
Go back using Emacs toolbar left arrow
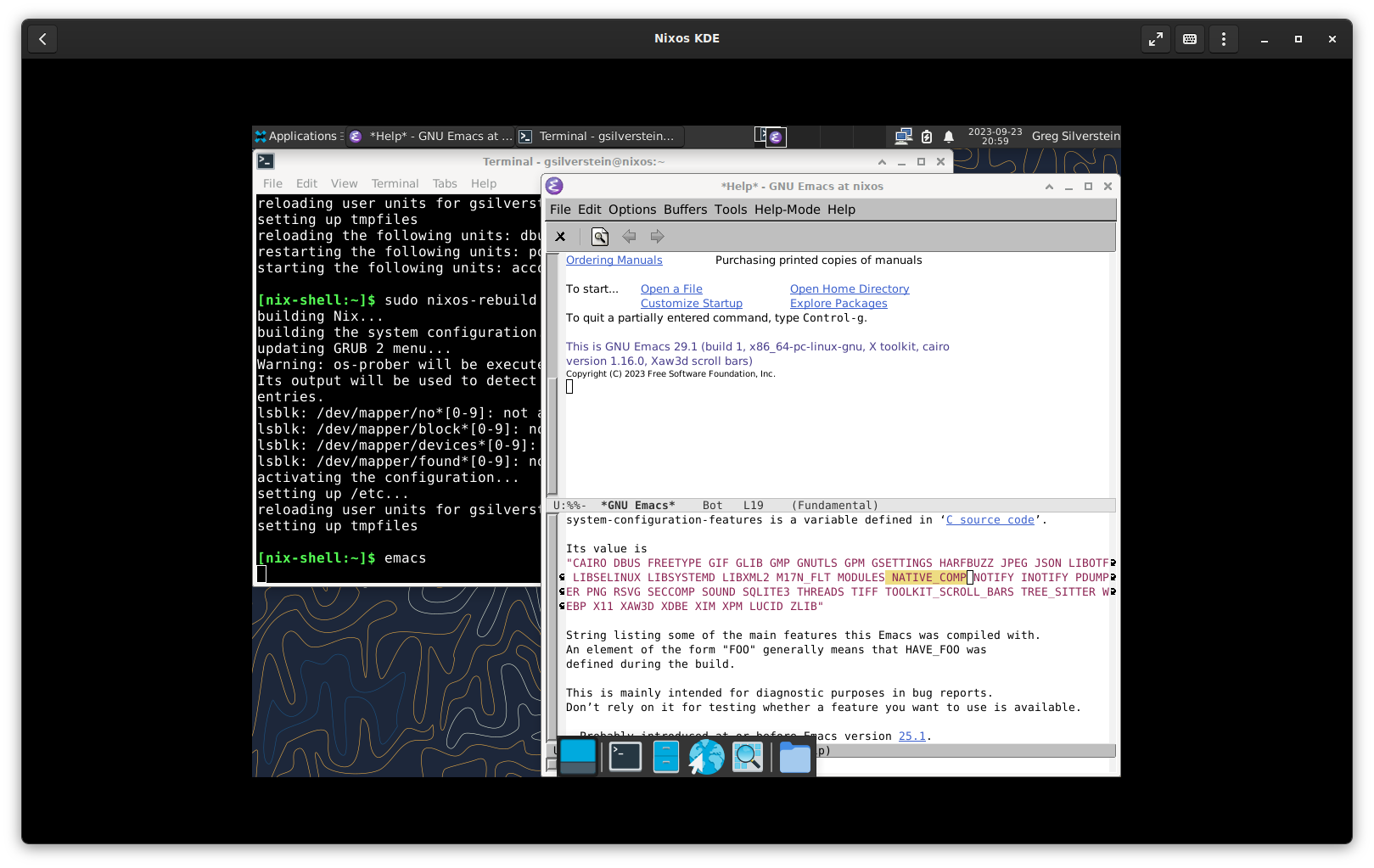(x=629, y=237)
